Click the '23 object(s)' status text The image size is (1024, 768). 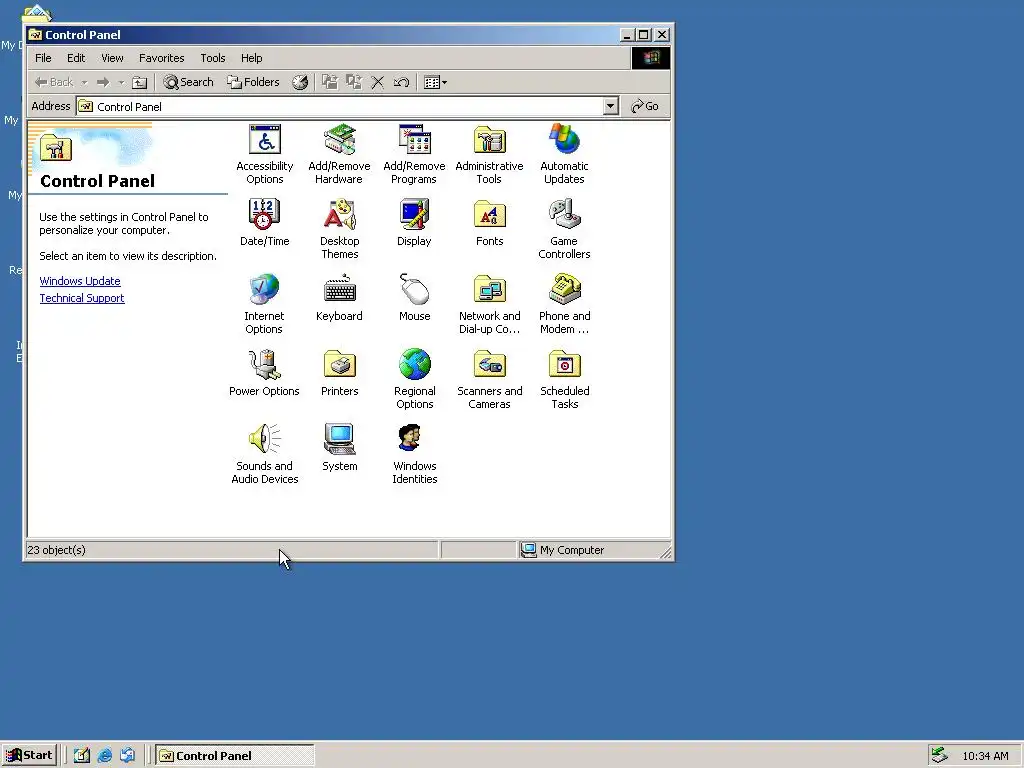pos(56,550)
